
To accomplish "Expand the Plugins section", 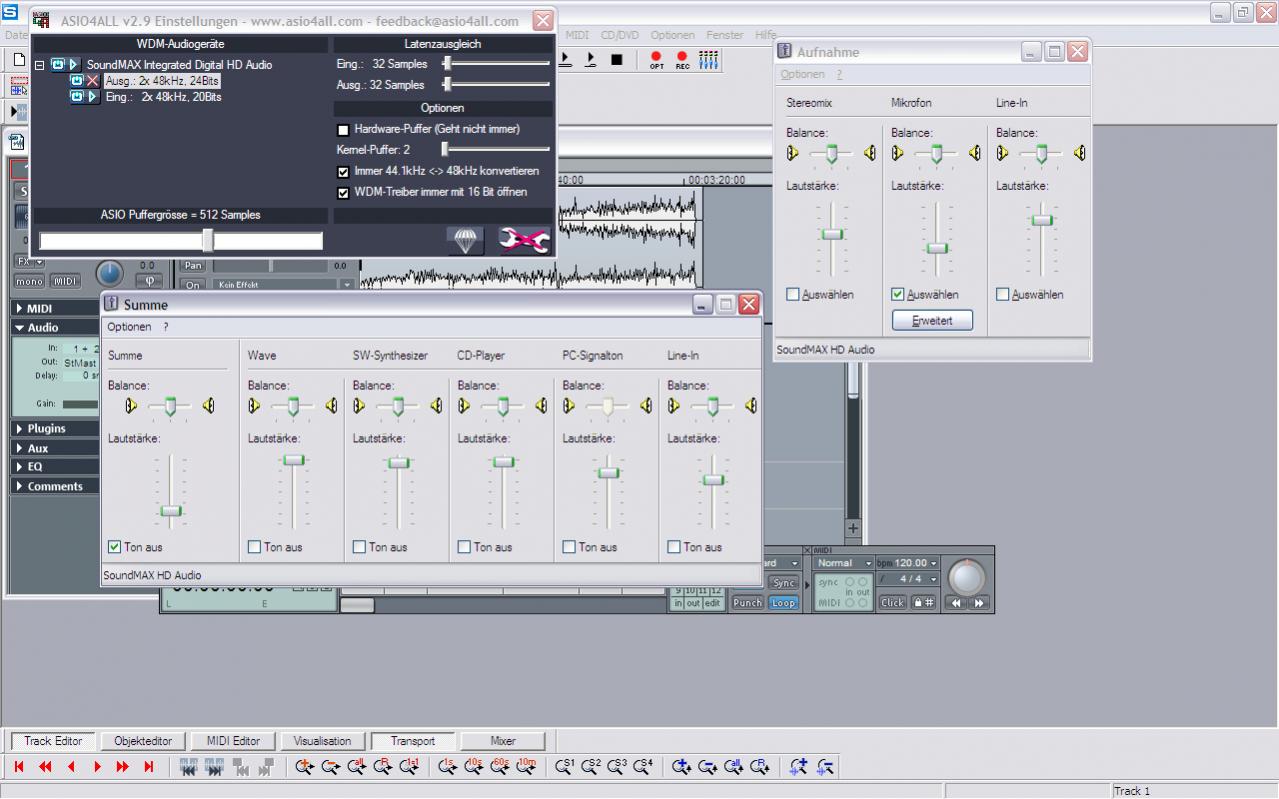I will coord(19,428).
